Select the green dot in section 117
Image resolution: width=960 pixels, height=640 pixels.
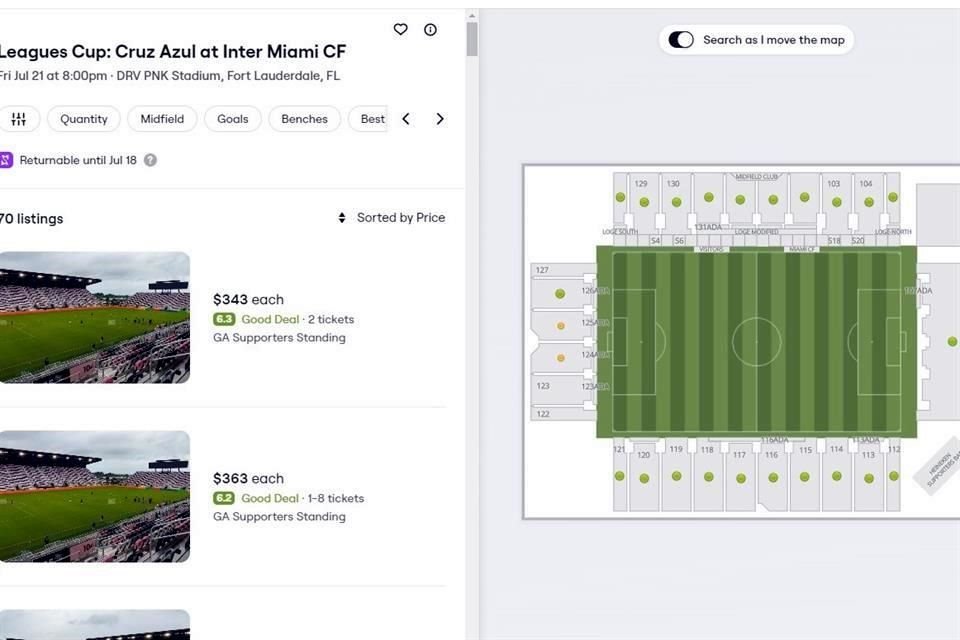pos(741,478)
